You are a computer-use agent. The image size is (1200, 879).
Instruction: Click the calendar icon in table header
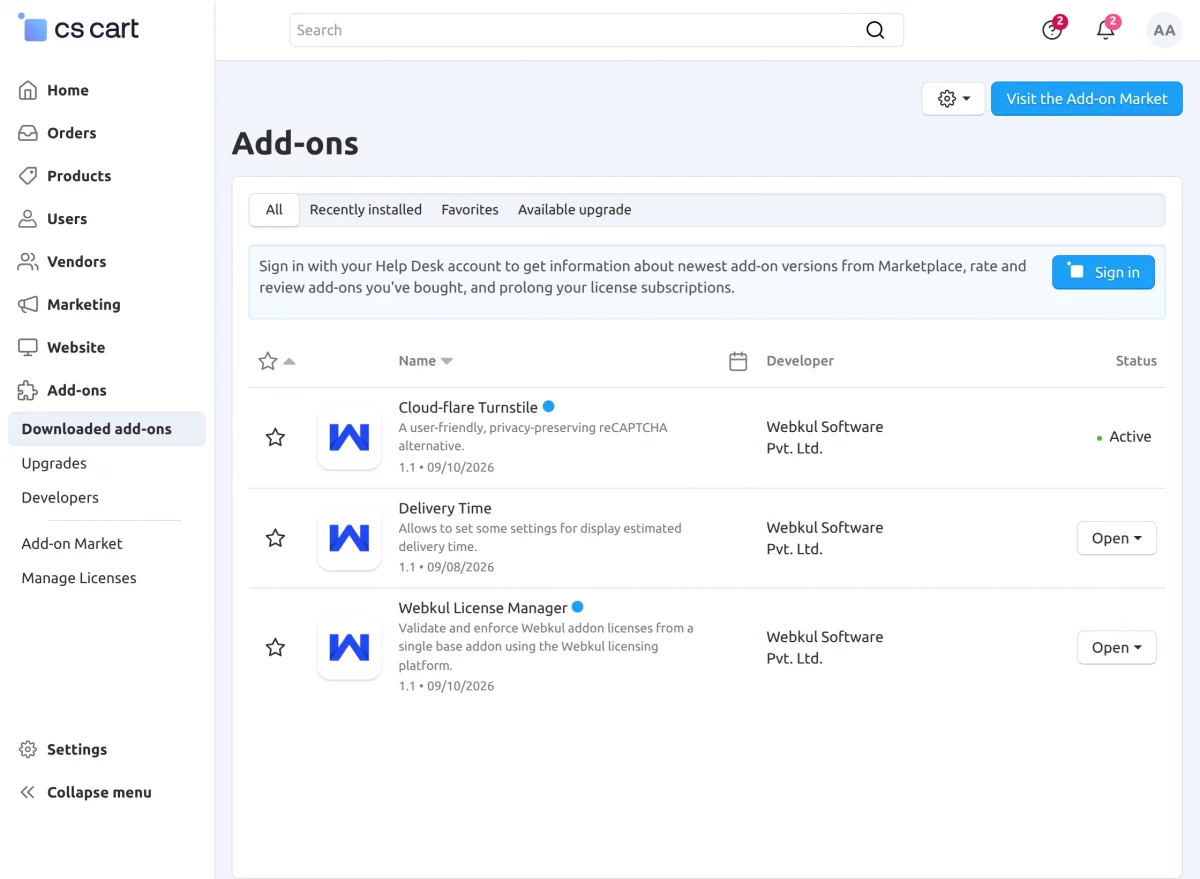pyautogui.click(x=738, y=361)
